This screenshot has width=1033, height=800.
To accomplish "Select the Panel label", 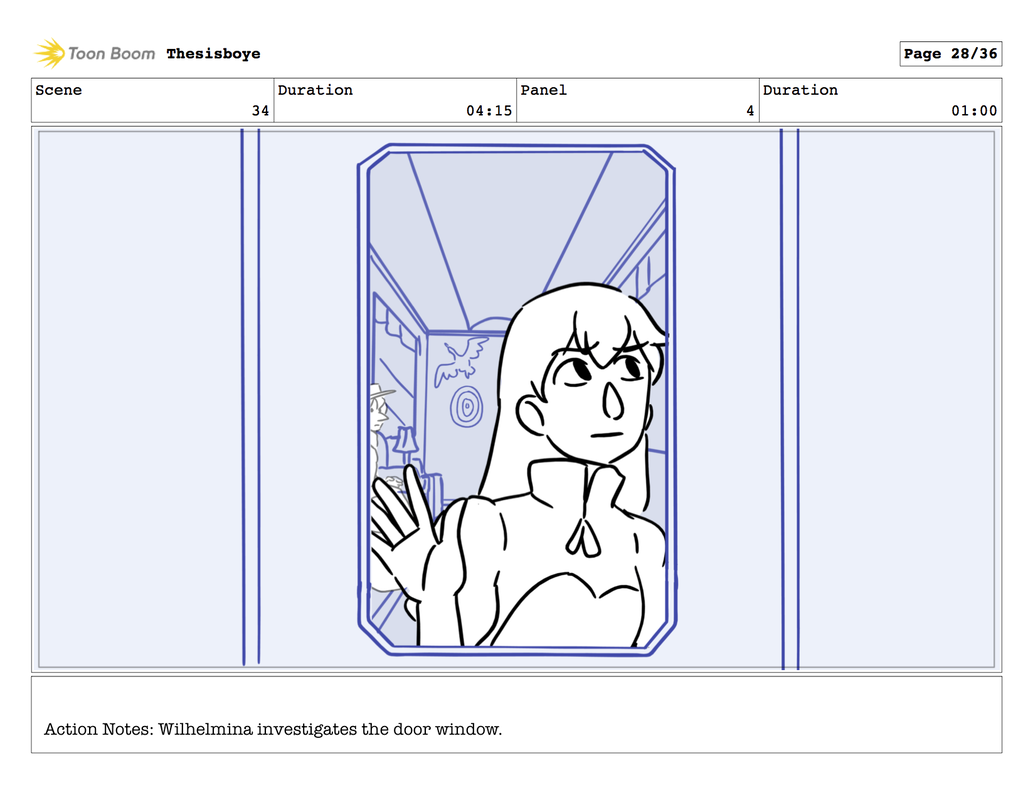I will tap(544, 90).
